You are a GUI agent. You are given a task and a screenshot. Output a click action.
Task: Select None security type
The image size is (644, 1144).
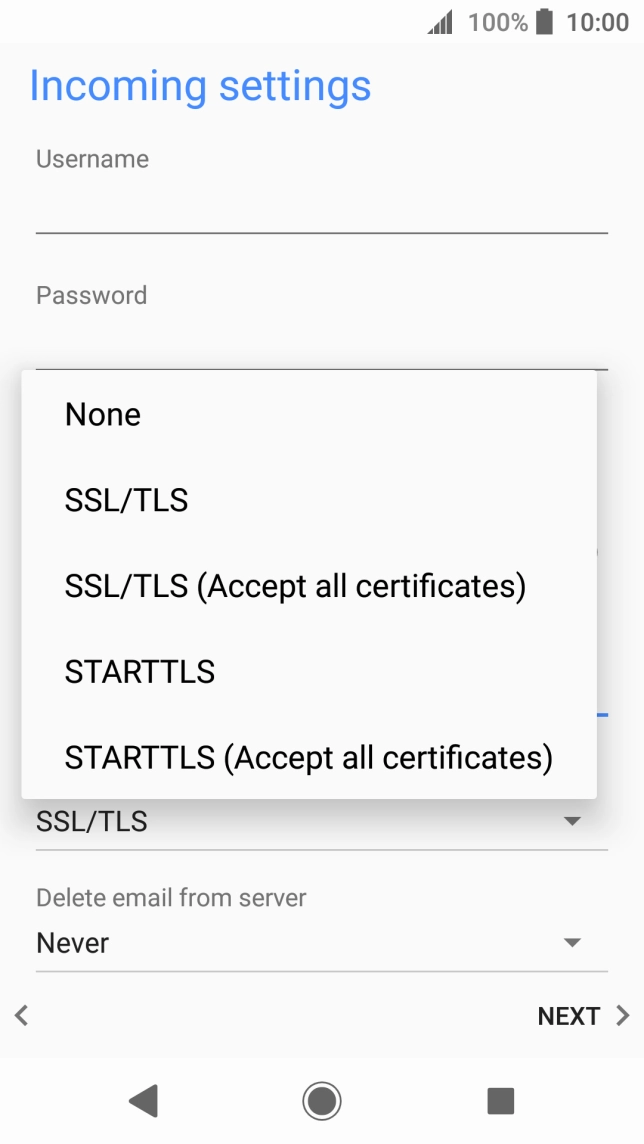(x=103, y=415)
